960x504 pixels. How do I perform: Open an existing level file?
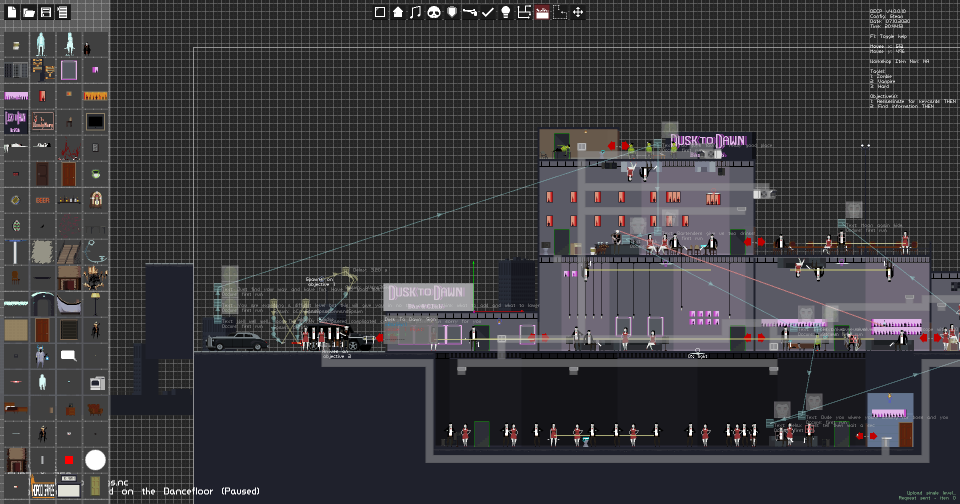tap(29, 12)
